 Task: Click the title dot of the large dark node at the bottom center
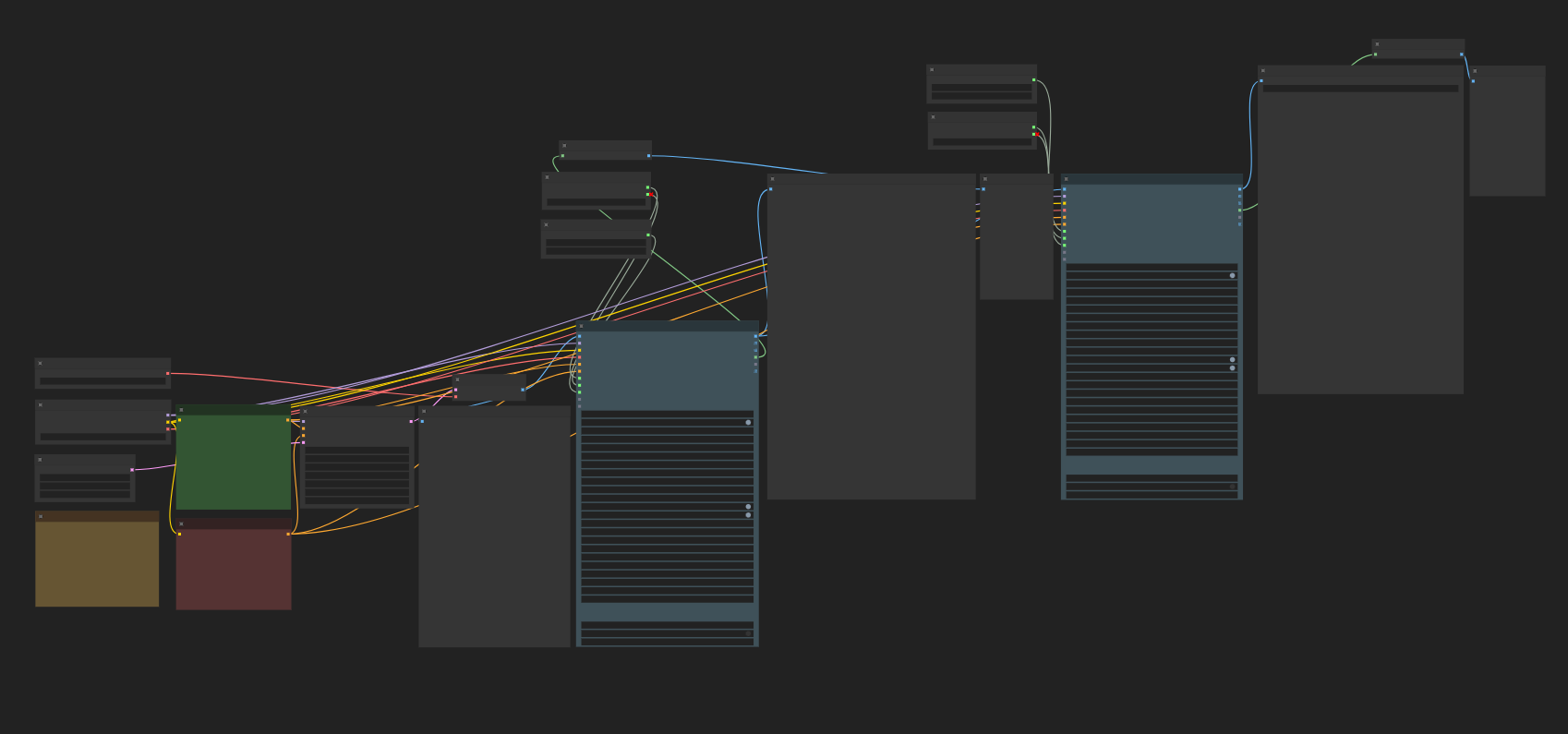tap(424, 412)
